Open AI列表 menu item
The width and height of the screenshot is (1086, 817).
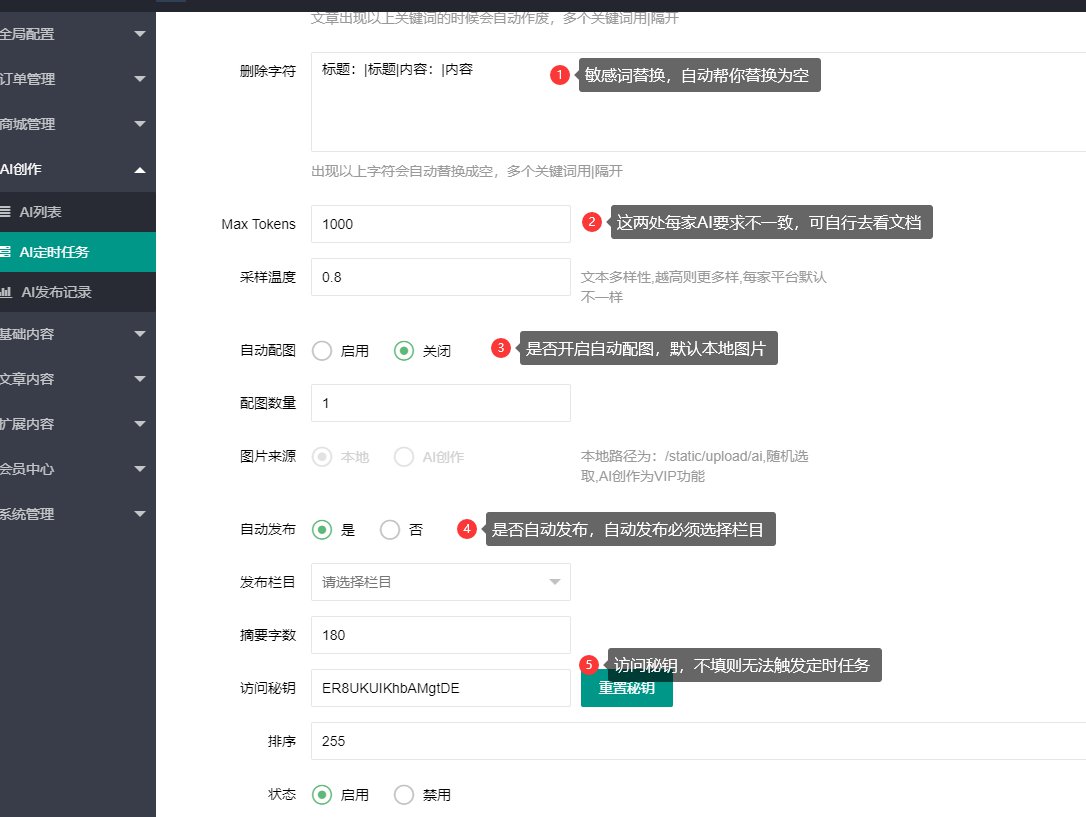coord(78,212)
